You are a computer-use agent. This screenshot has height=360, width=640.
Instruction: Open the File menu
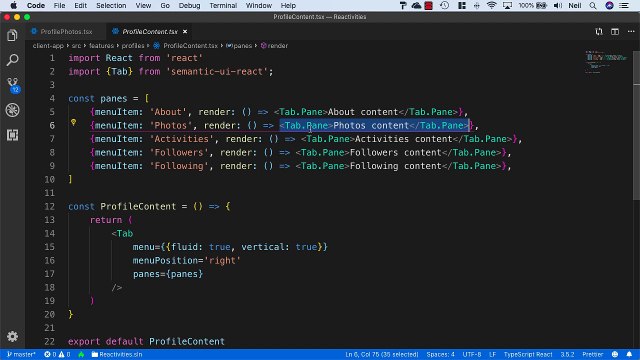point(59,5)
